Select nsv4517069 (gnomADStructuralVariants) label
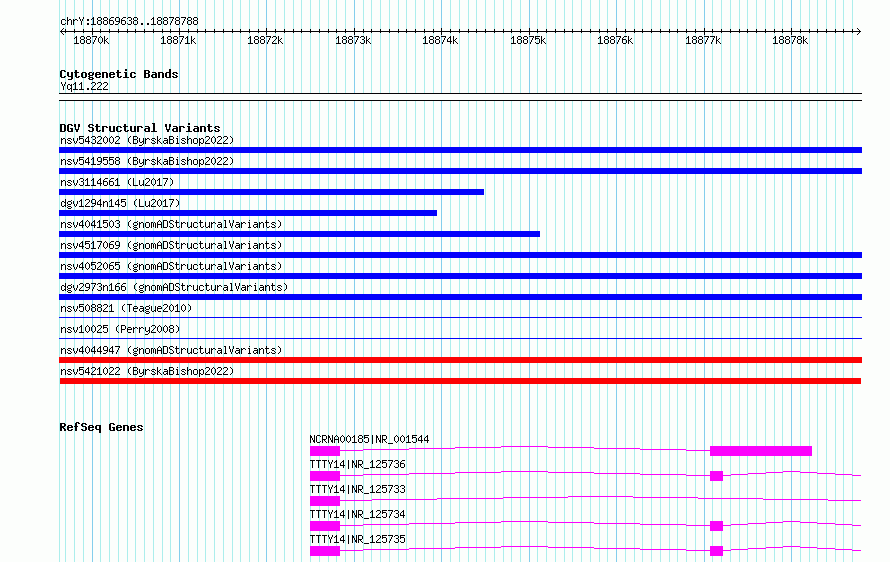The image size is (890, 562). point(171,245)
